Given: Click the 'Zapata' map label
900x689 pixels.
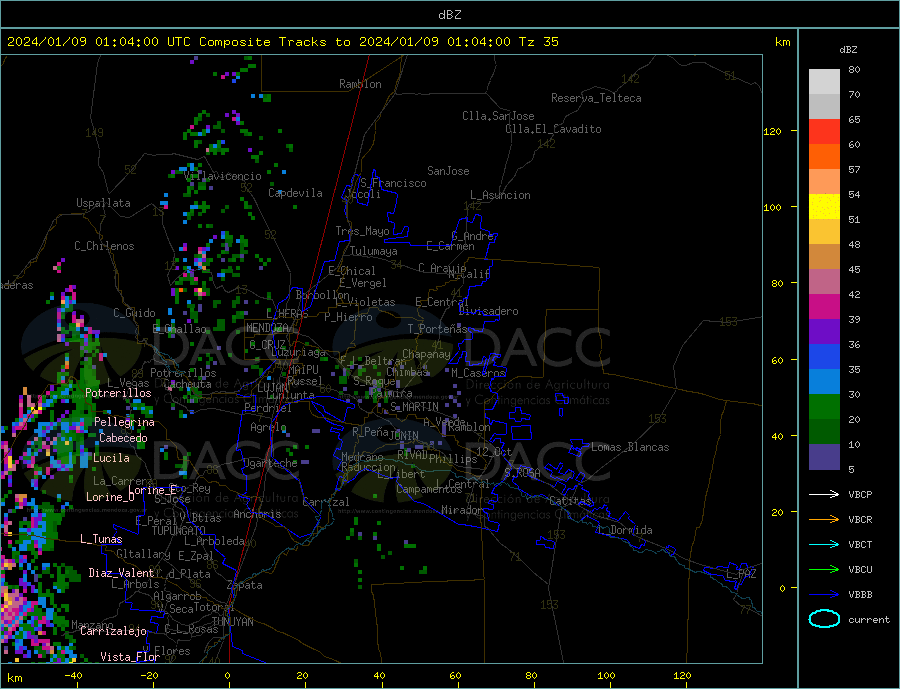Looking at the screenshot, I should pyautogui.click(x=245, y=585).
